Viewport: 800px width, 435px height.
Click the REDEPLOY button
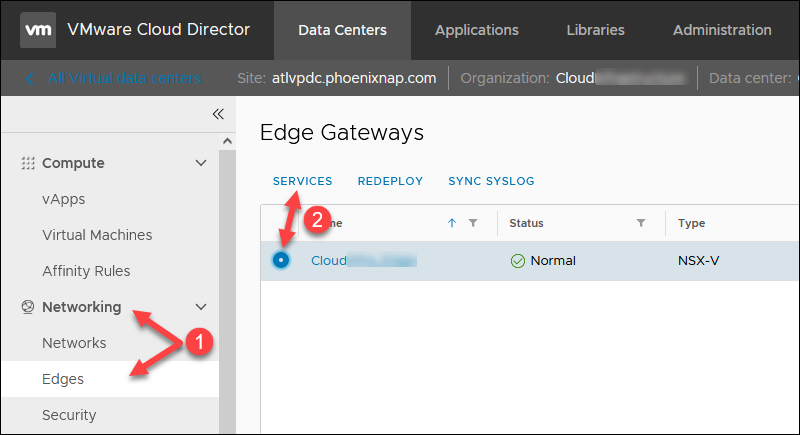point(390,181)
